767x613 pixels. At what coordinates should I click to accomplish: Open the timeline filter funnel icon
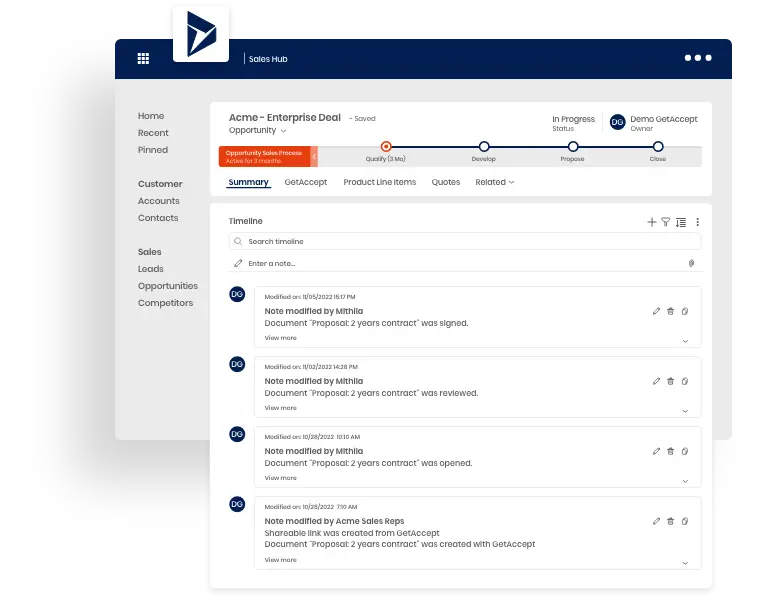click(x=666, y=222)
